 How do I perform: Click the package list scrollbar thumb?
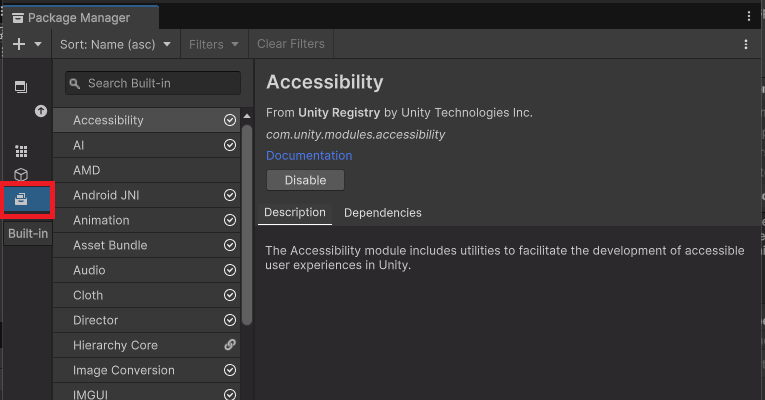tap(247, 225)
